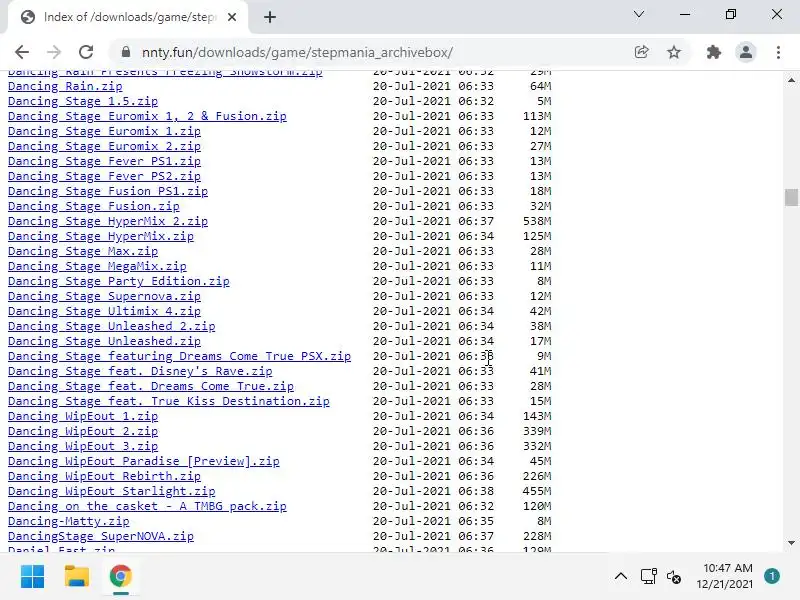
Task: Click the address bar URL
Action: point(297,53)
